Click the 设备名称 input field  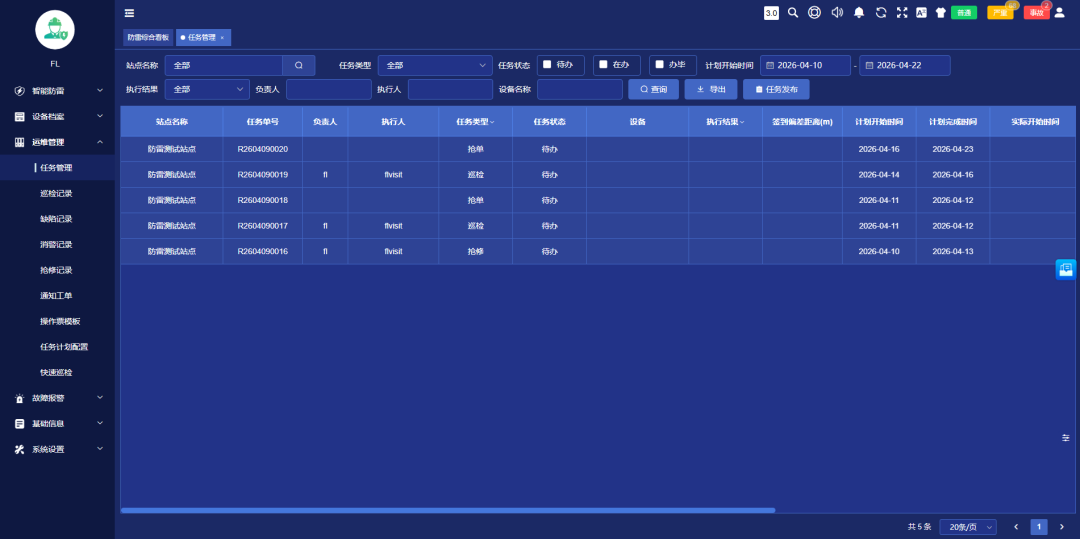pos(580,89)
